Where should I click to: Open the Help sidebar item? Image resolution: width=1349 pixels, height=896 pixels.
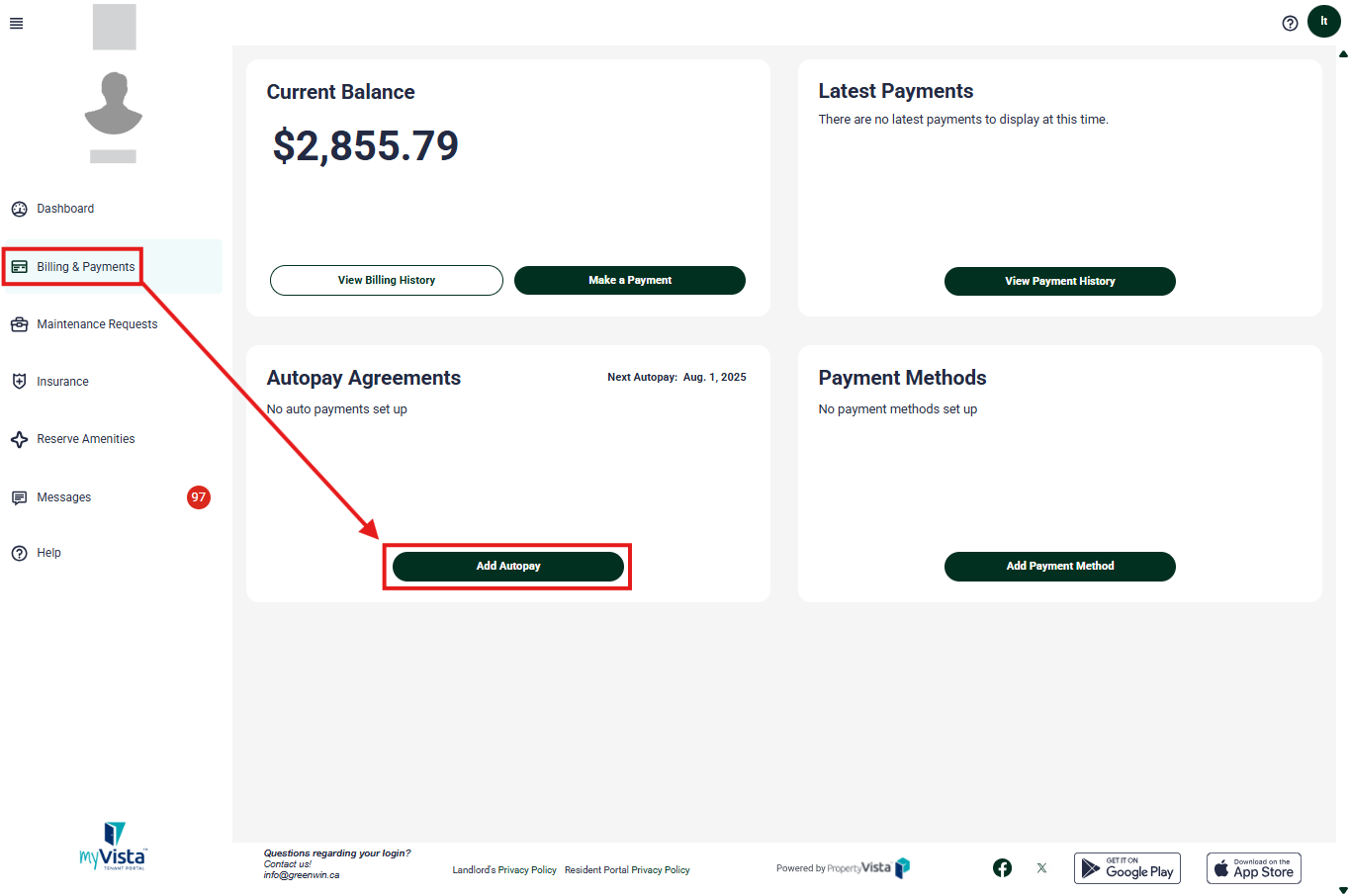click(48, 553)
